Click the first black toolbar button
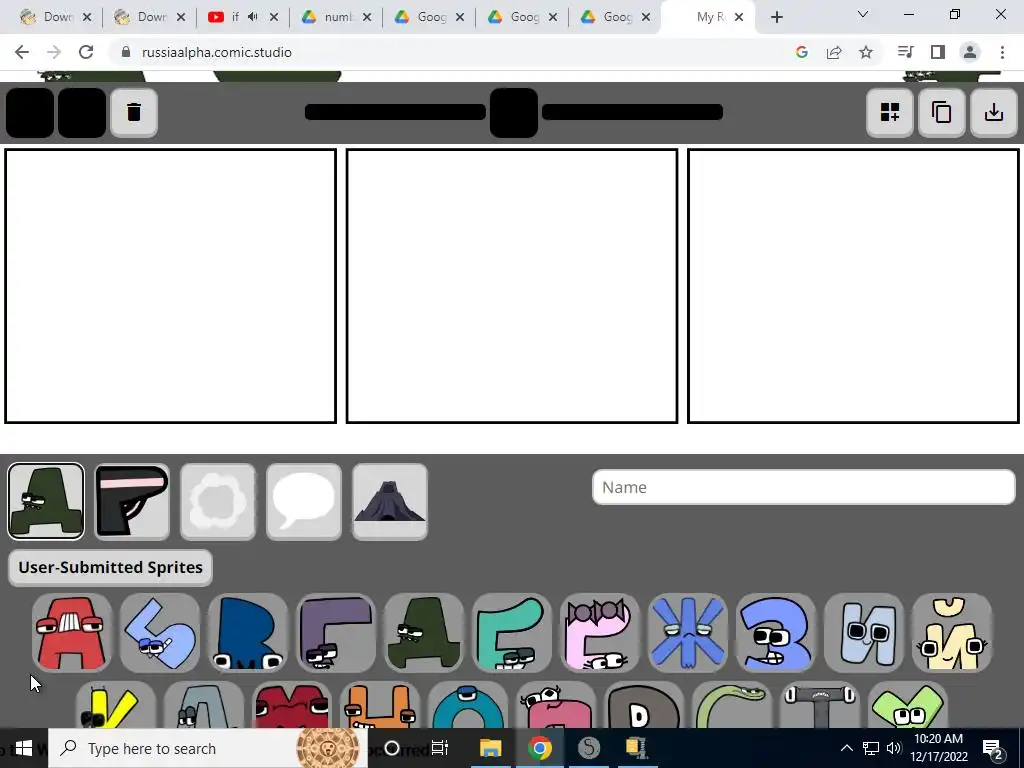The image size is (1024, 768). click(30, 112)
